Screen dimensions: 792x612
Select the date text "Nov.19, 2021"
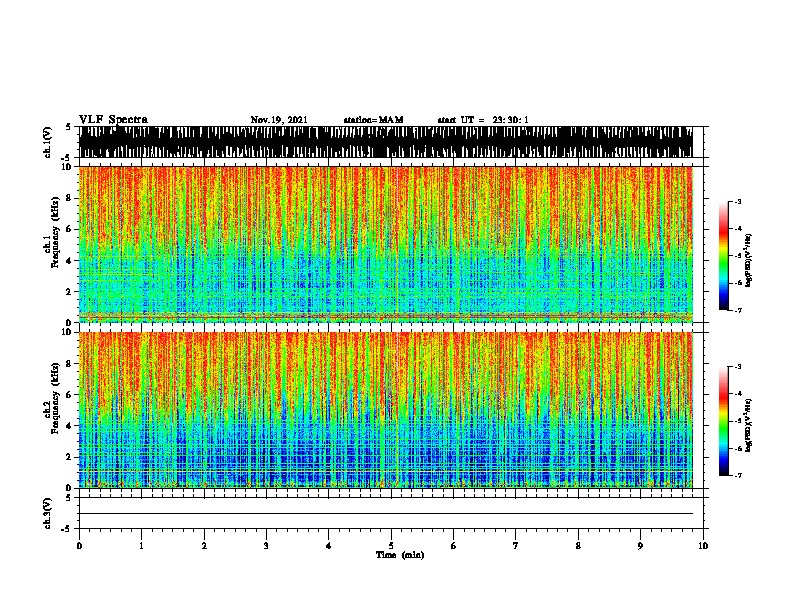(x=279, y=120)
